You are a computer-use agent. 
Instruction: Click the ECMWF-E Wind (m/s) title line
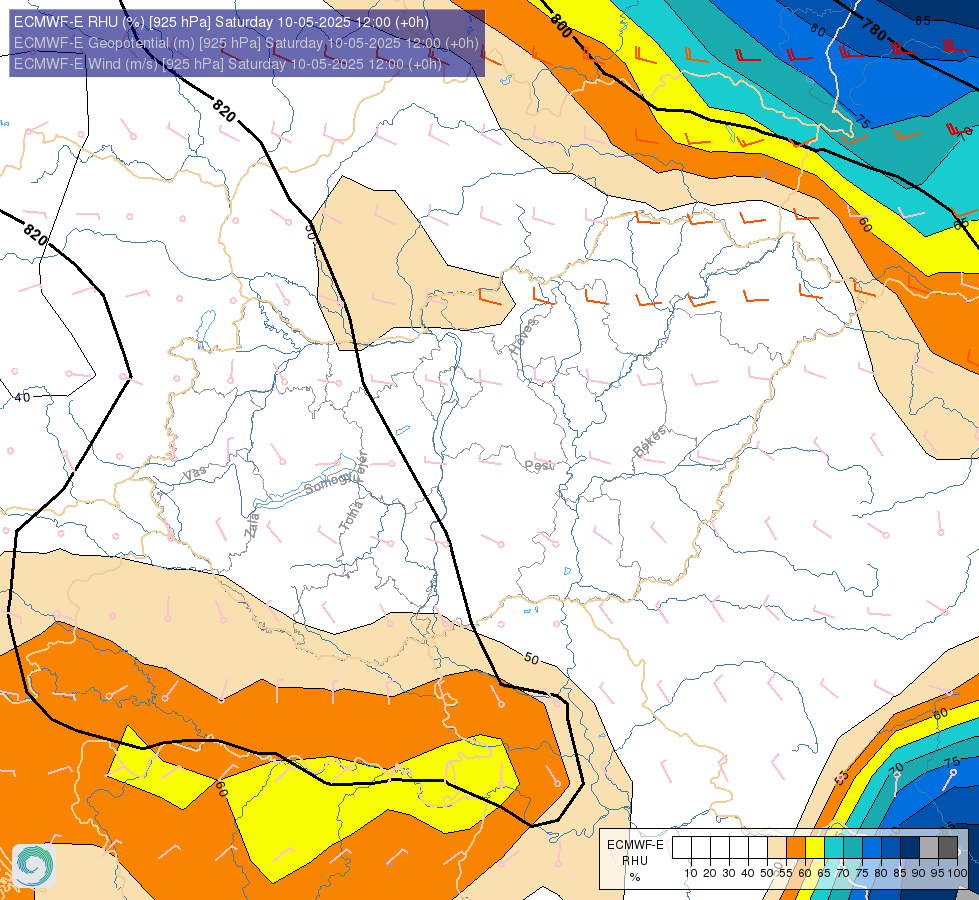pyautogui.click(x=227, y=64)
